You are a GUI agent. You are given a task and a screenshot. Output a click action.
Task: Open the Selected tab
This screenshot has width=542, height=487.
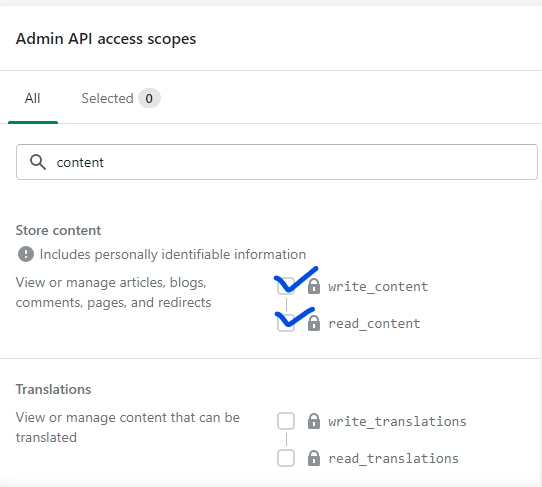click(x=121, y=99)
